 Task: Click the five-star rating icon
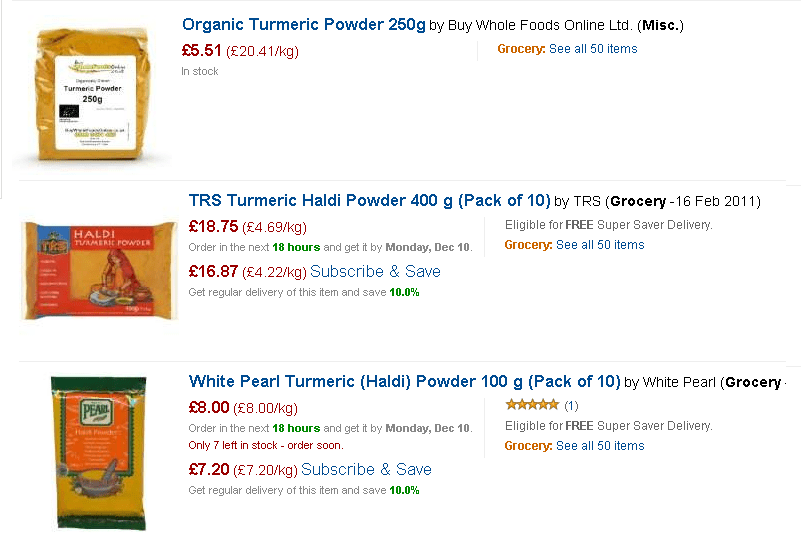(x=532, y=405)
